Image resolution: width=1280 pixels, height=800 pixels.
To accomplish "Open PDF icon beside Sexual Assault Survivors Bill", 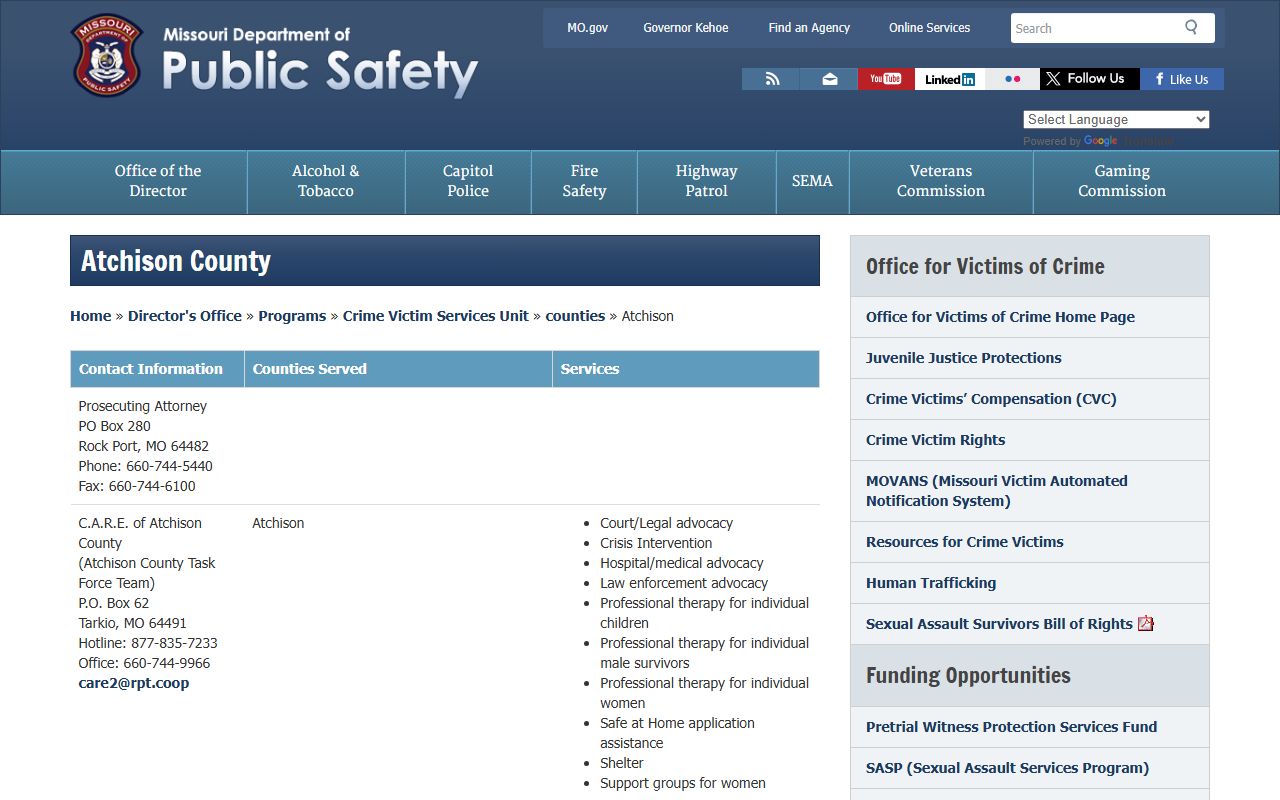I will pos(1146,623).
